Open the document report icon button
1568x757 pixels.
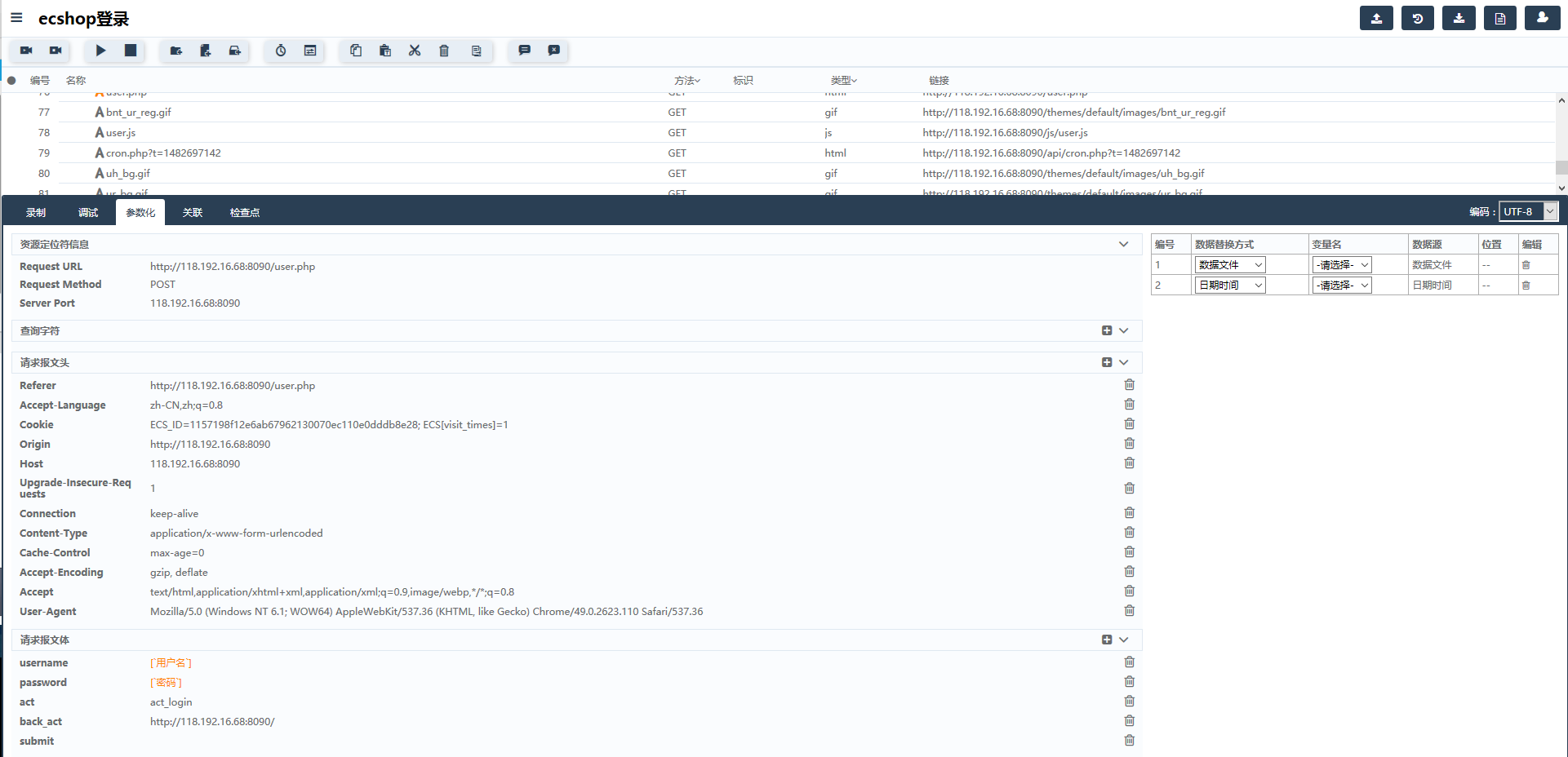pos(1500,18)
